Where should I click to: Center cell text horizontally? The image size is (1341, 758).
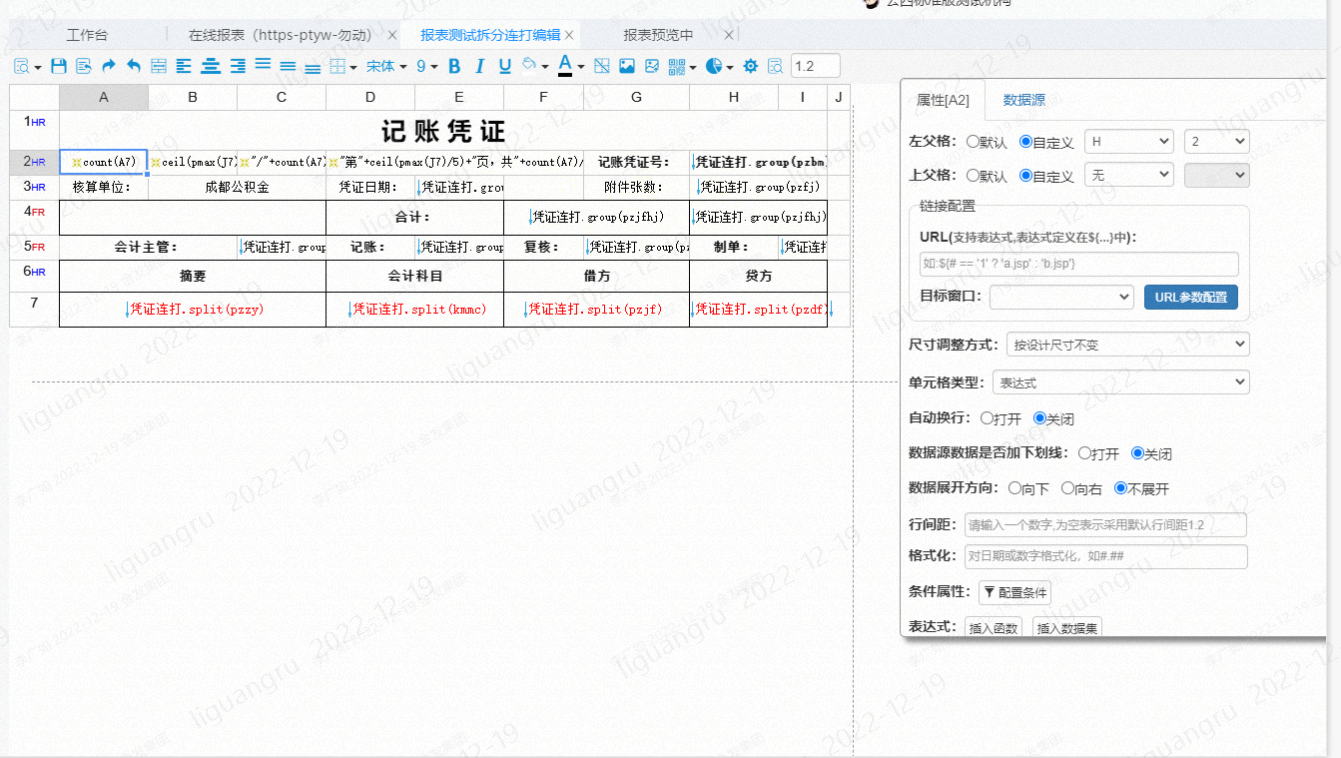coord(211,66)
